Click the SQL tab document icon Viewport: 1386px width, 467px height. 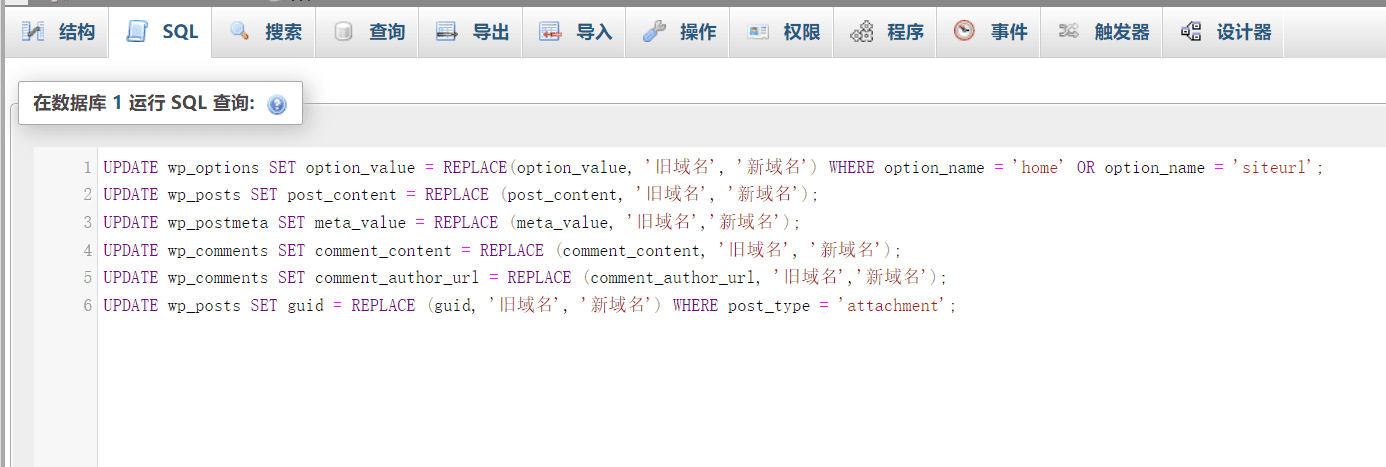(137, 32)
